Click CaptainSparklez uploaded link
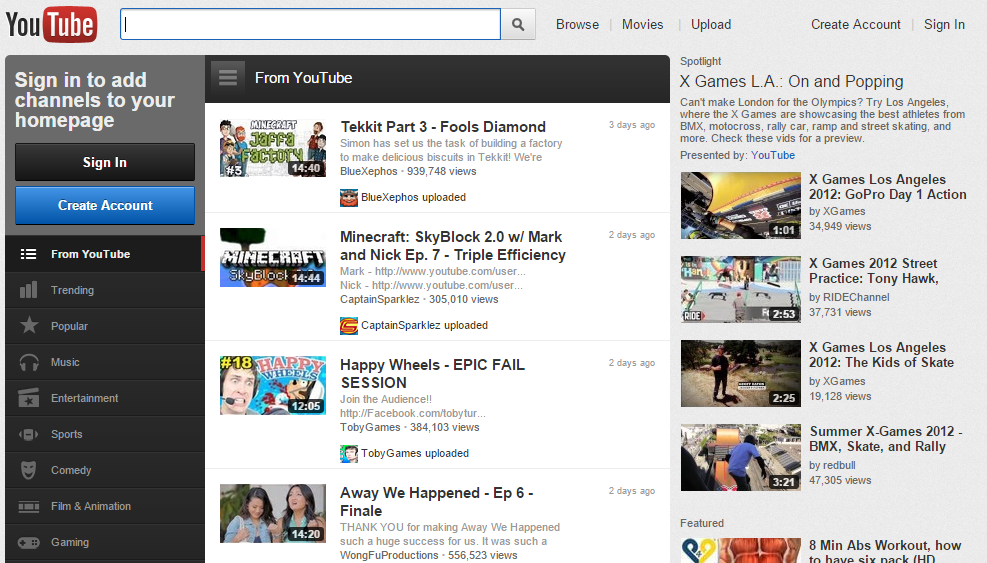 424,326
